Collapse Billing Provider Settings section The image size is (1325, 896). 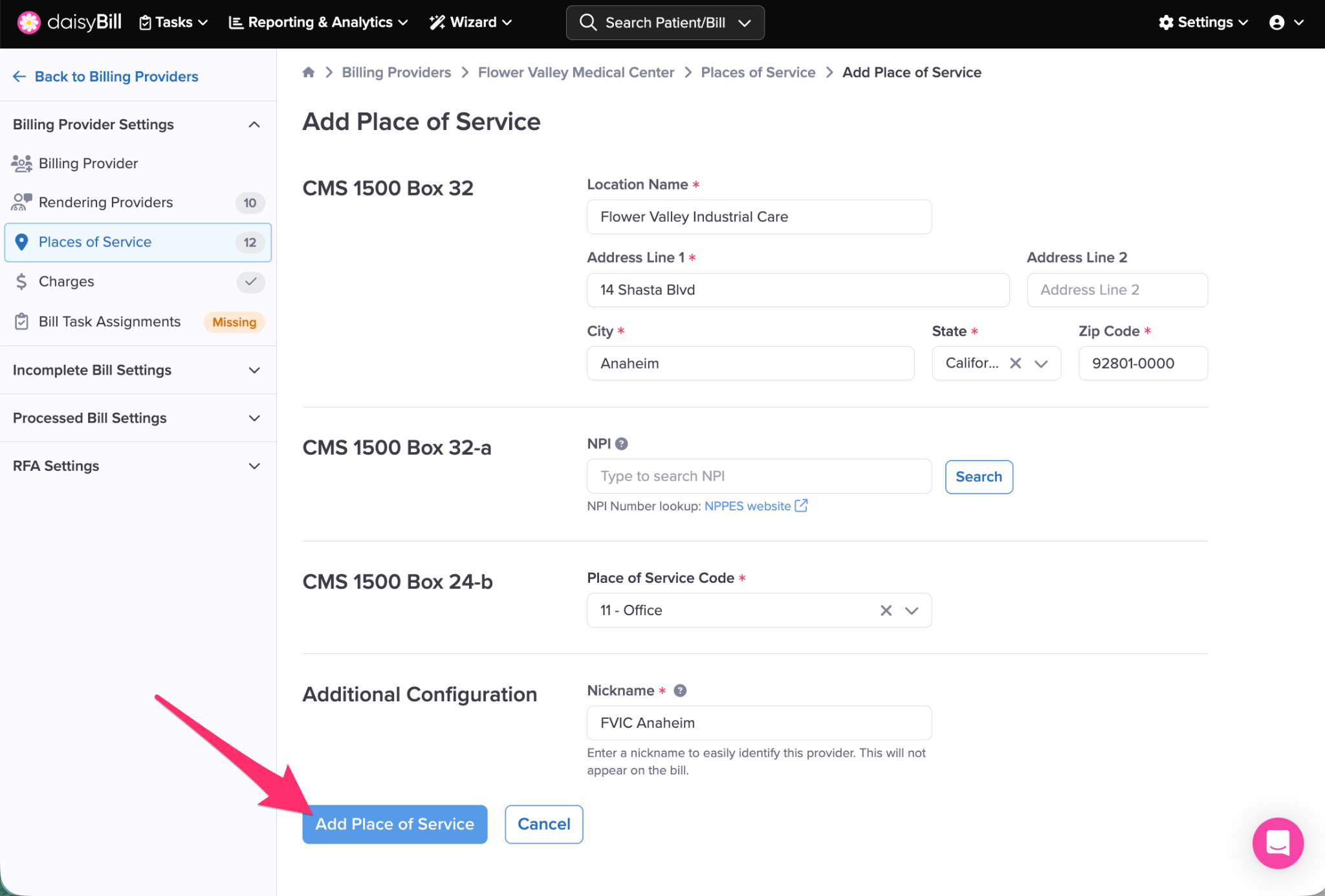(254, 124)
